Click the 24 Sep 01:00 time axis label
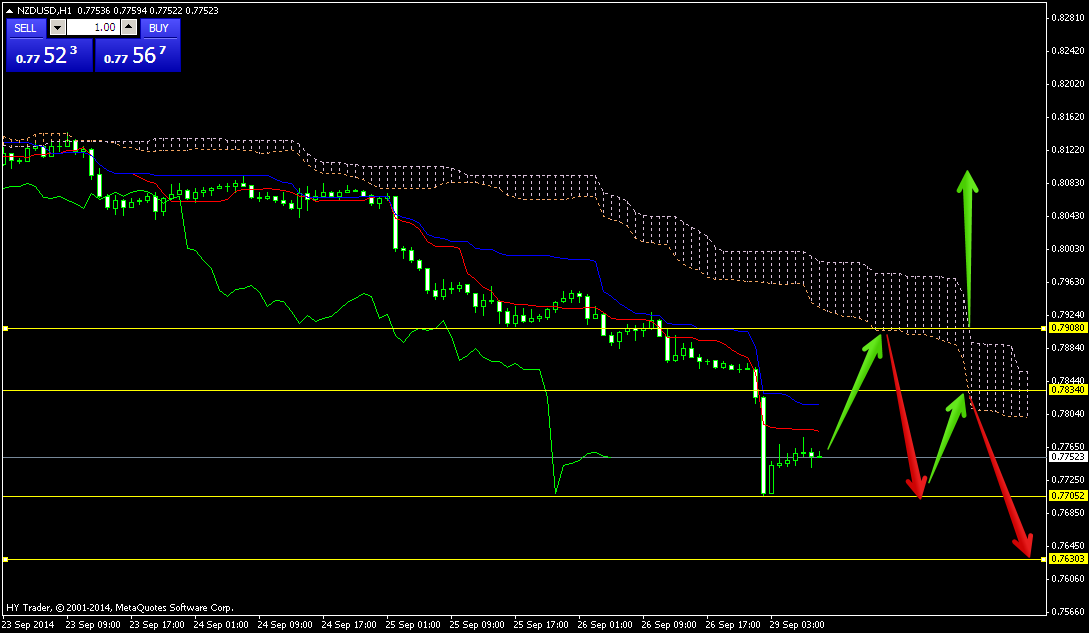1089x633 pixels. pos(221,625)
